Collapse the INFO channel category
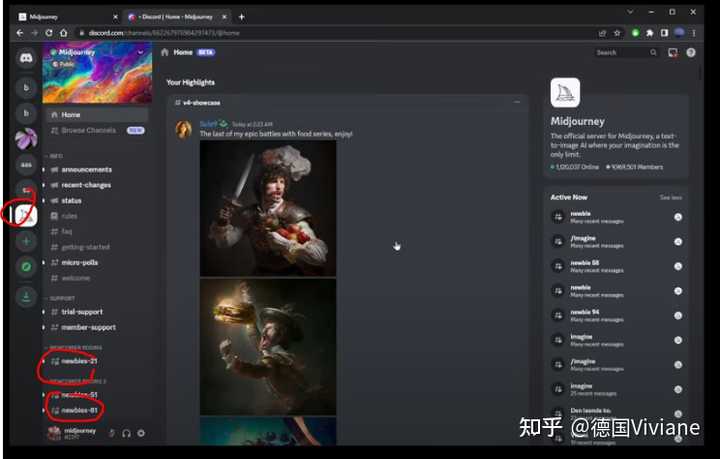The image size is (720, 459). [54, 156]
